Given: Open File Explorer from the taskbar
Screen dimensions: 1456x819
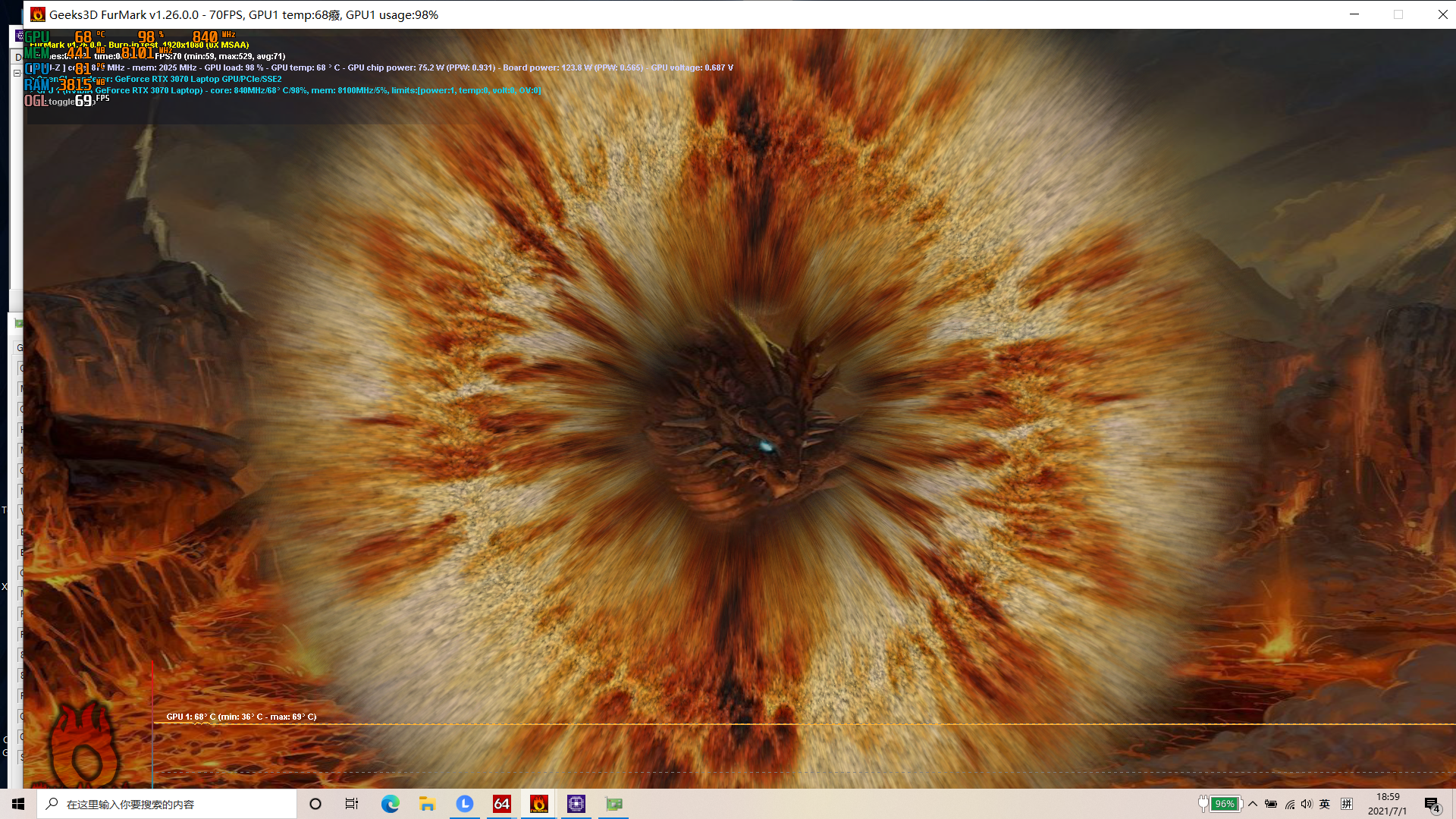Looking at the screenshot, I should [428, 804].
